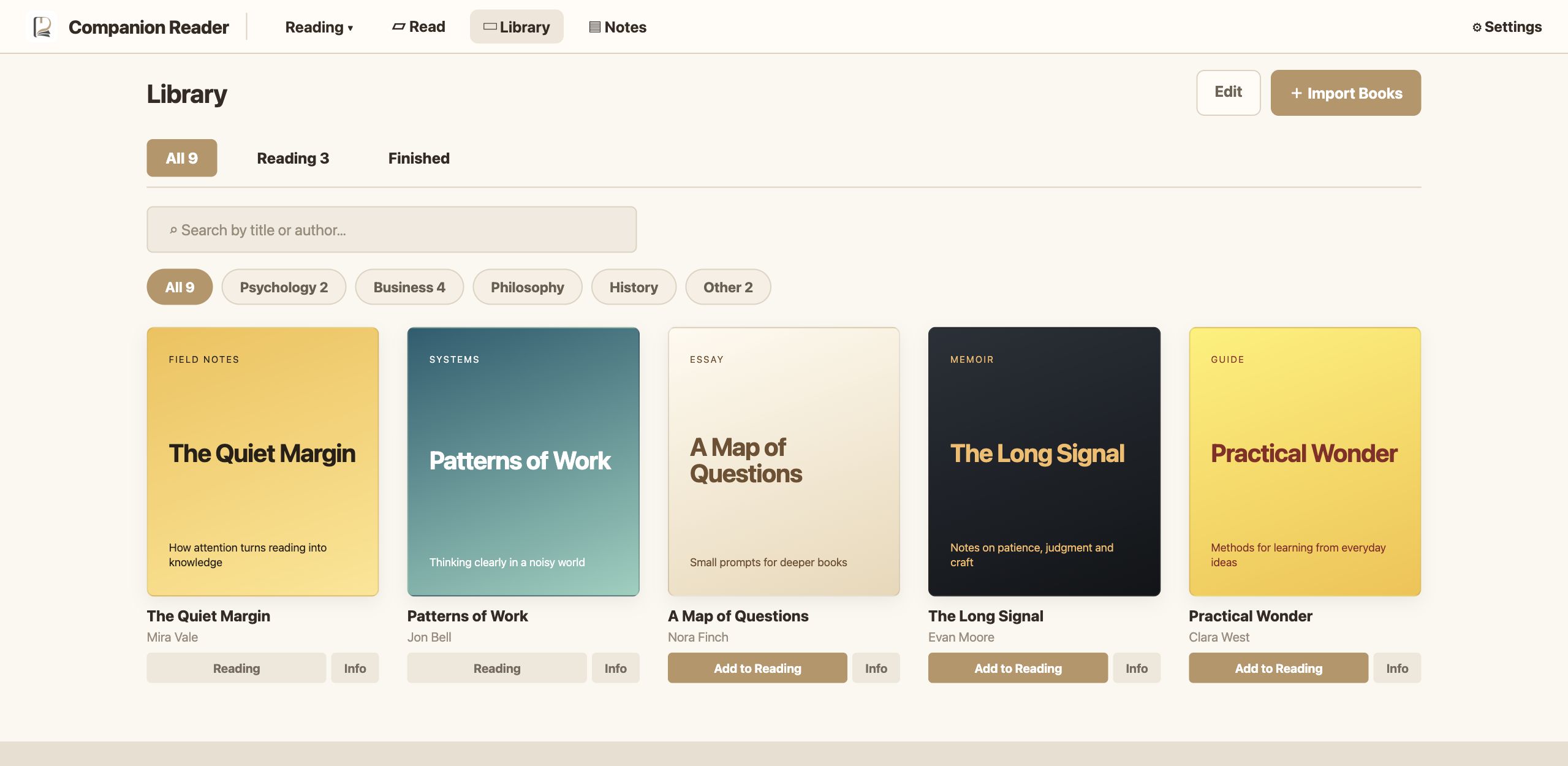Screen dimensions: 1568x766
Task: Filter by Philosophy category
Action: point(527,287)
